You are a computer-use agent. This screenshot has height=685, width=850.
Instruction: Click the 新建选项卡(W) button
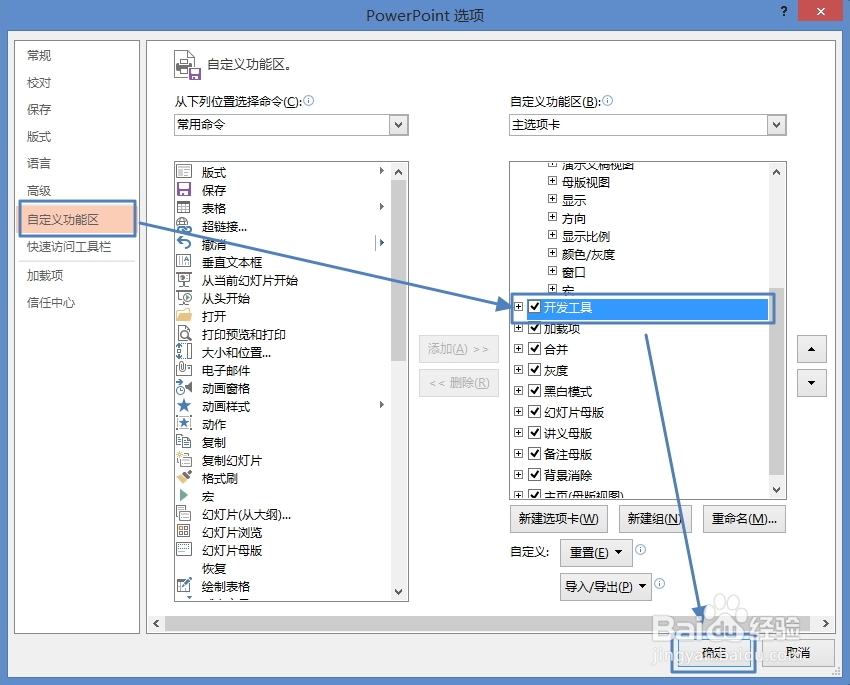[x=558, y=519]
